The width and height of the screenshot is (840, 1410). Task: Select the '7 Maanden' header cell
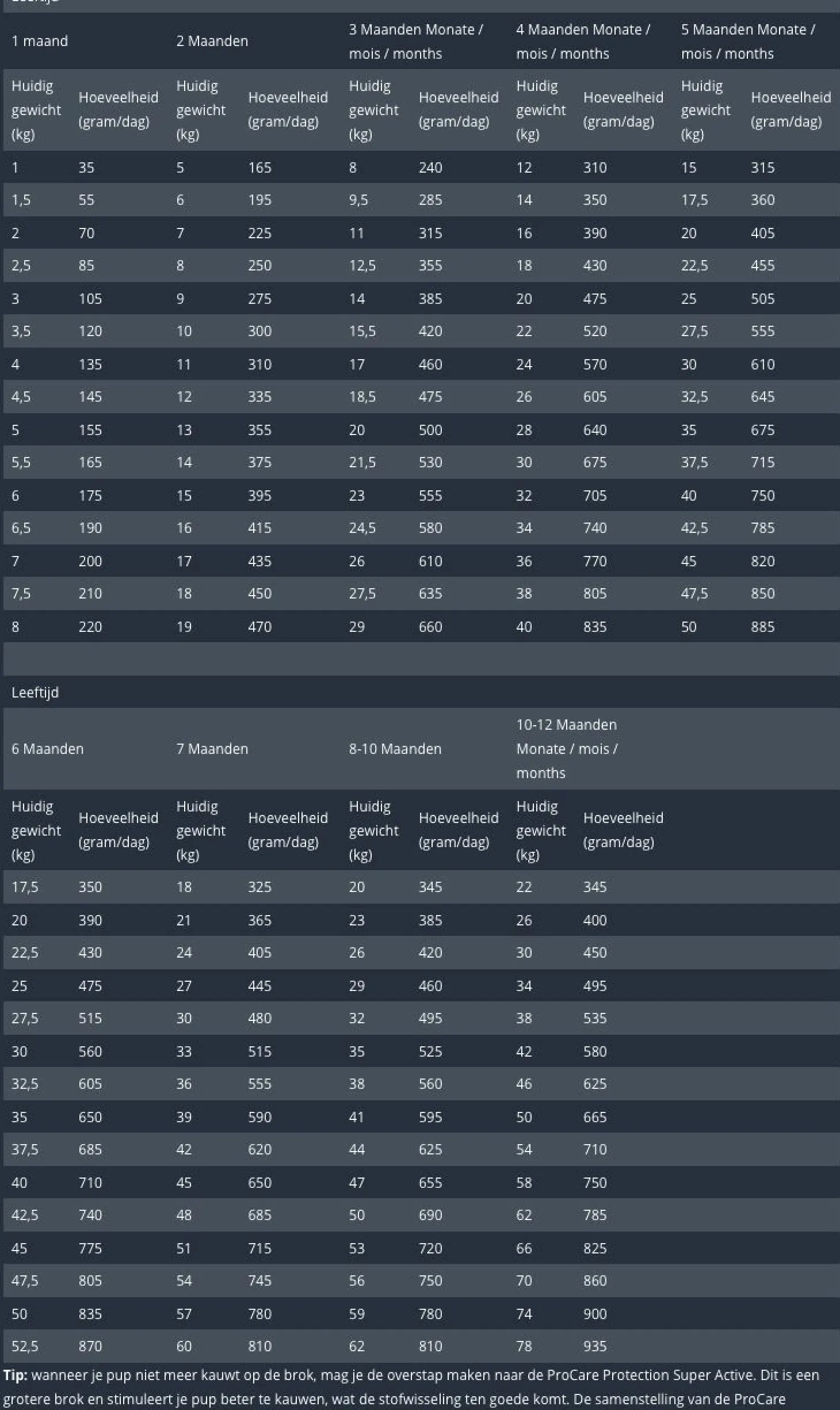tap(212, 749)
